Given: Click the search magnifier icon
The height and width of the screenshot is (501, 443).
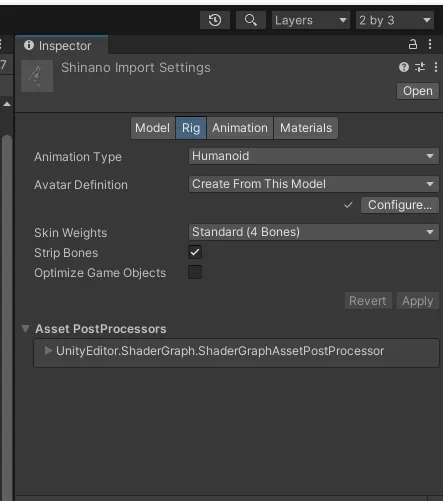Looking at the screenshot, I should coord(251,20).
